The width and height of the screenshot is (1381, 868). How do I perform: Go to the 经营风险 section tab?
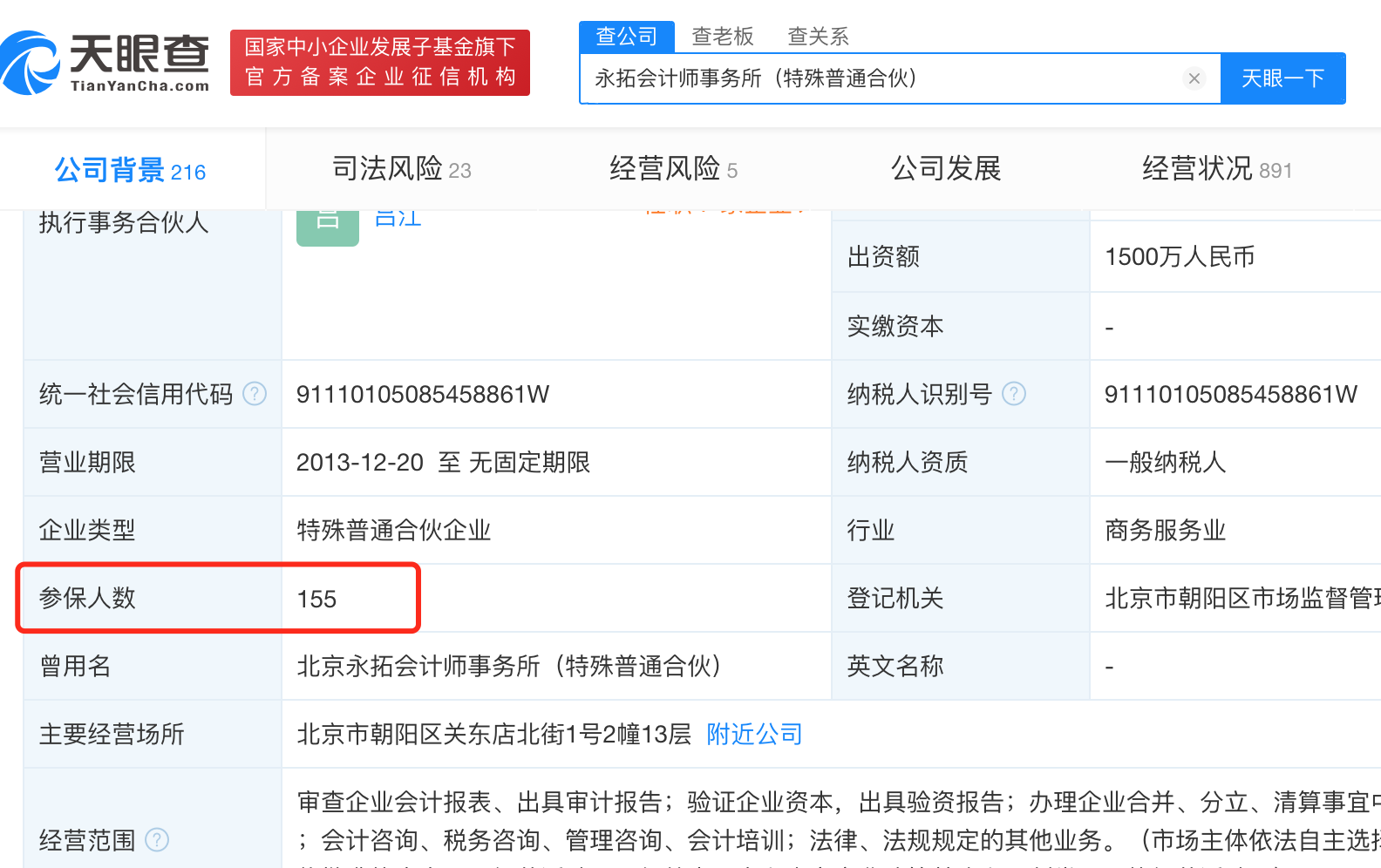(x=673, y=169)
